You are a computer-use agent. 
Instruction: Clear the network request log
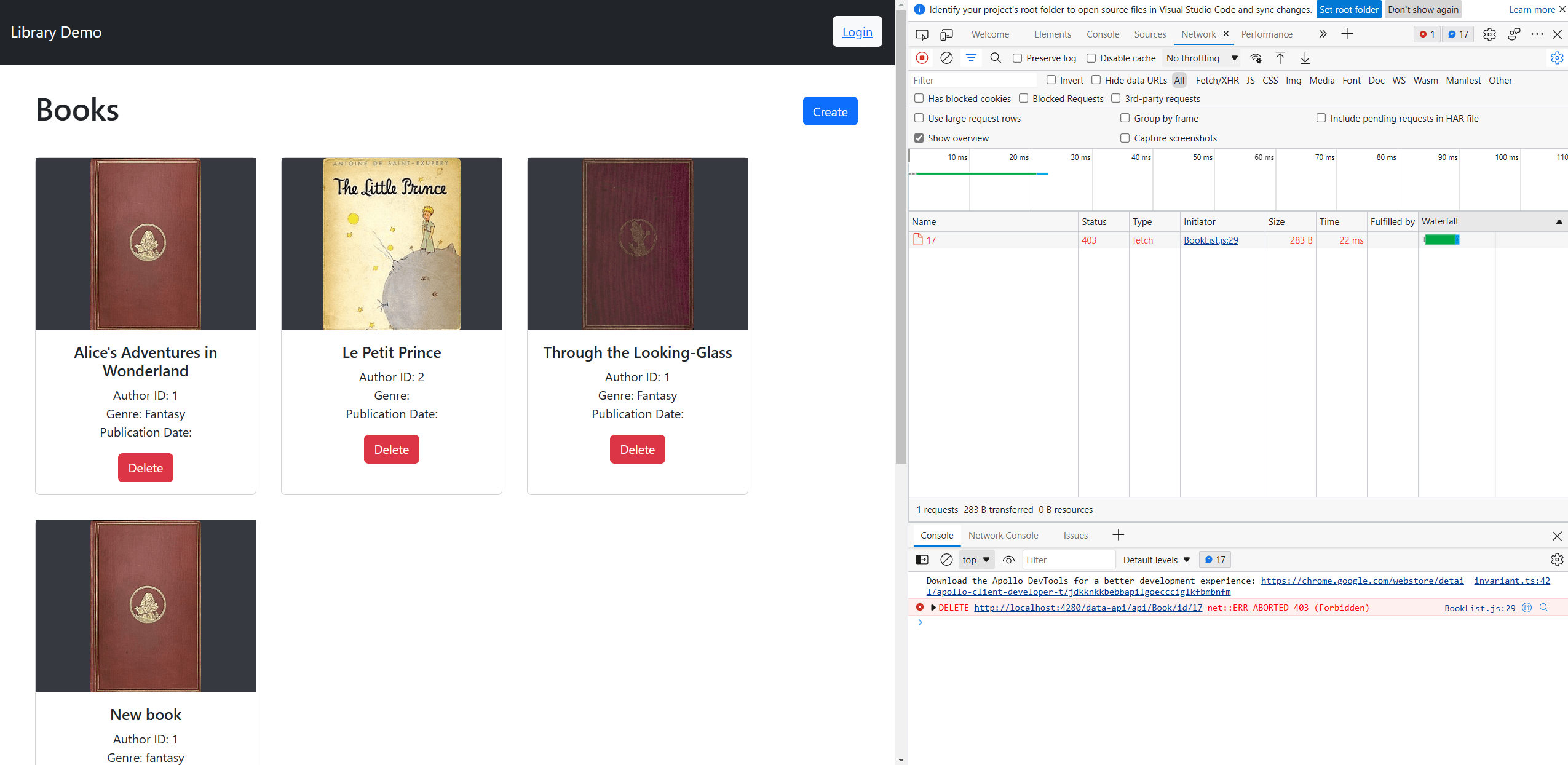click(946, 58)
